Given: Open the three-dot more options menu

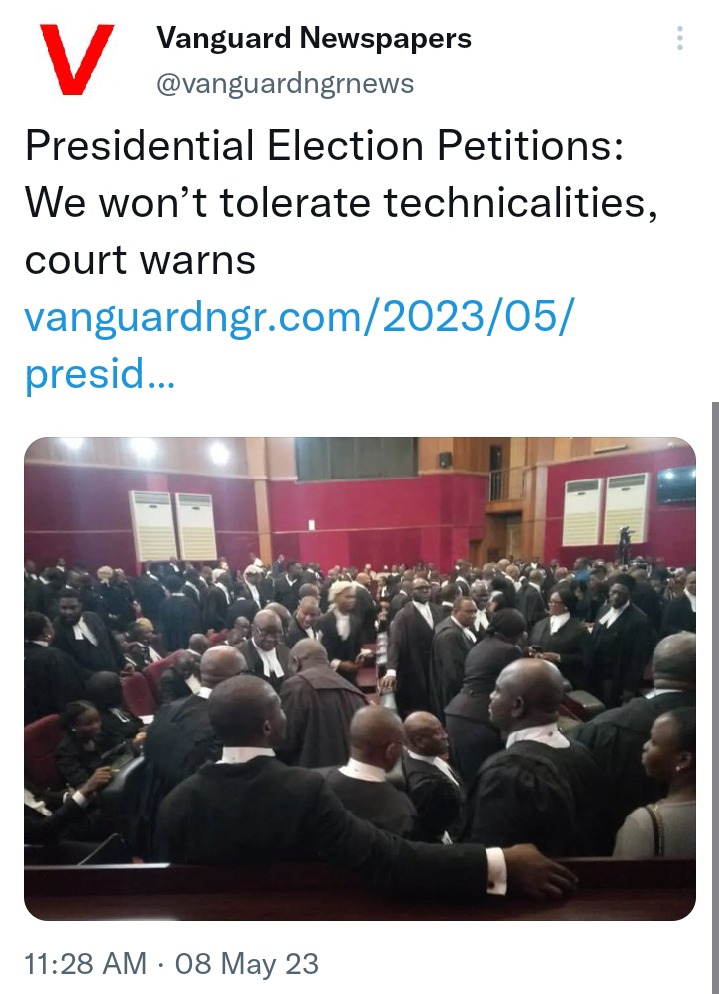Looking at the screenshot, I should 680,38.
